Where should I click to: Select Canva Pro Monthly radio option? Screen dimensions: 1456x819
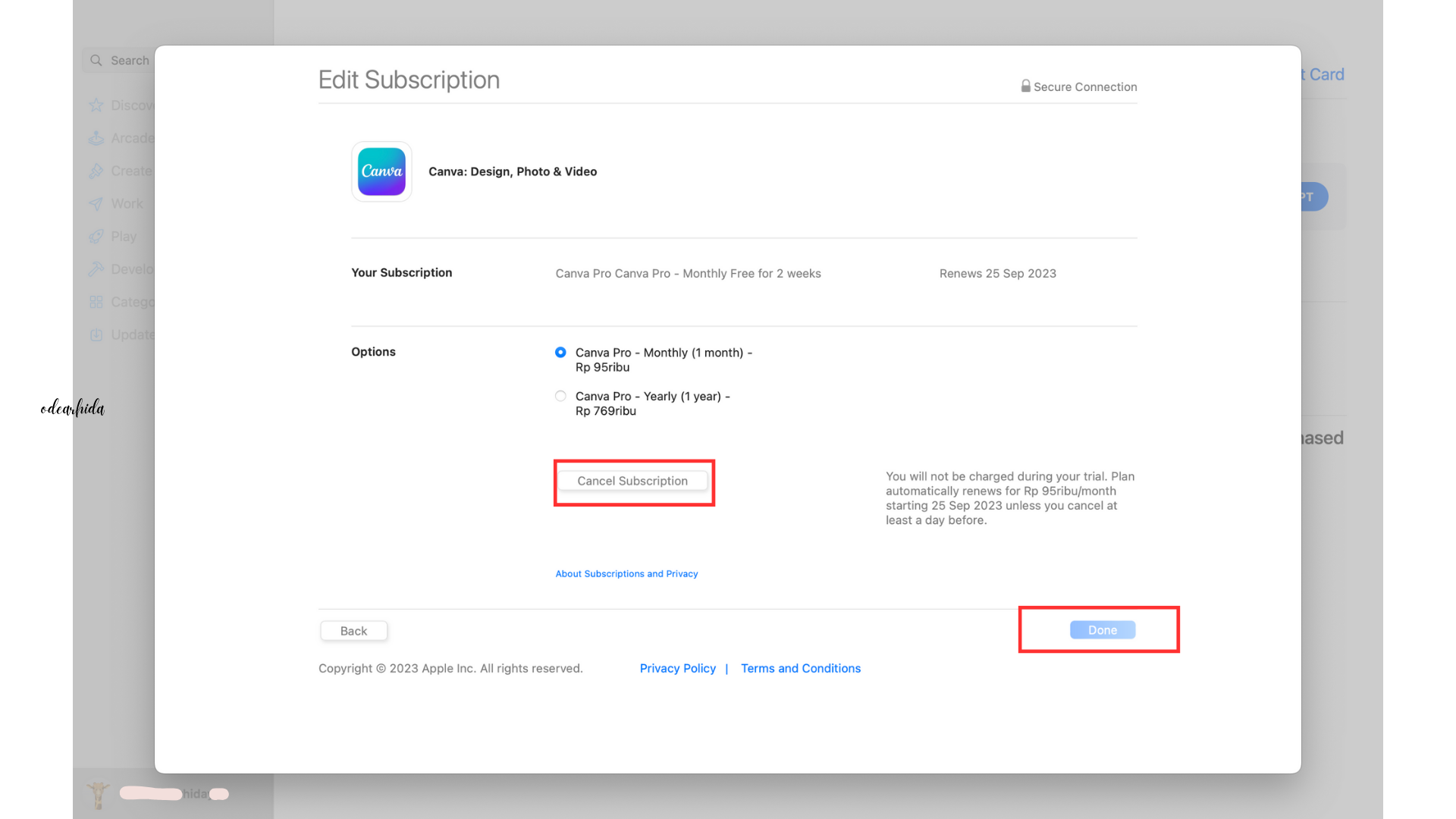point(560,353)
